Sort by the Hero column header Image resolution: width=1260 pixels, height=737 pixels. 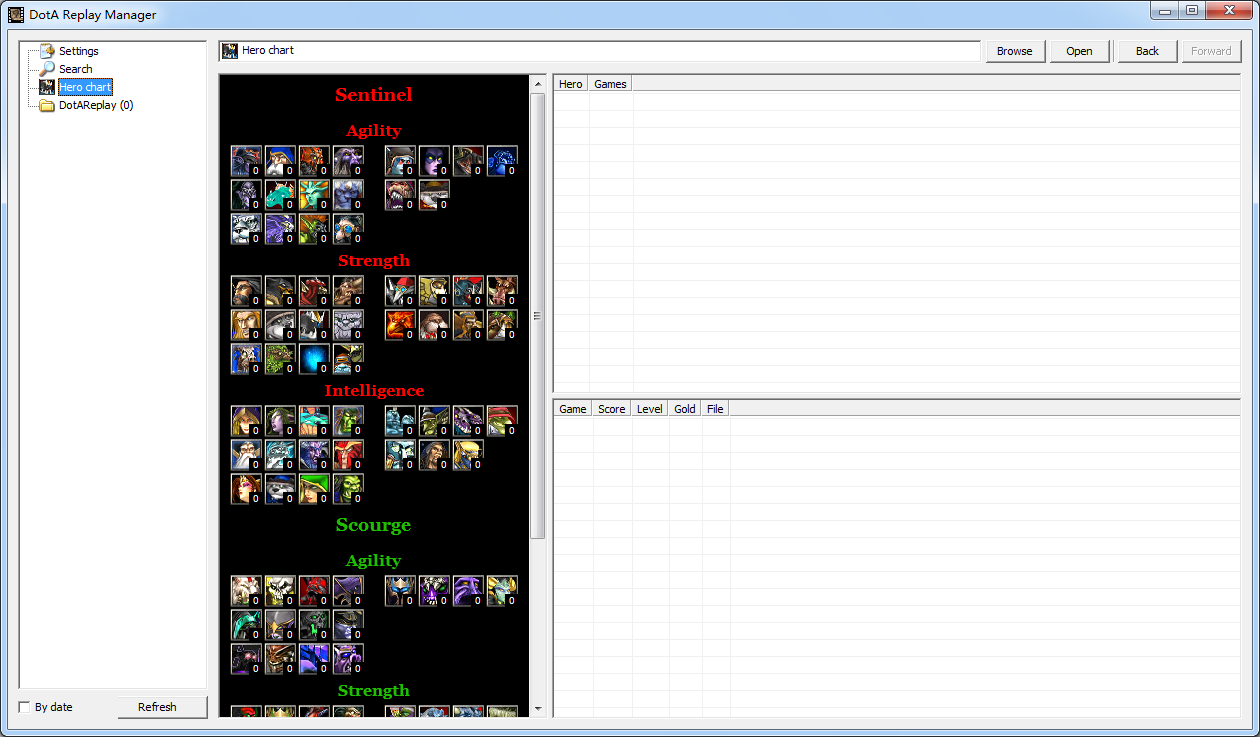571,84
